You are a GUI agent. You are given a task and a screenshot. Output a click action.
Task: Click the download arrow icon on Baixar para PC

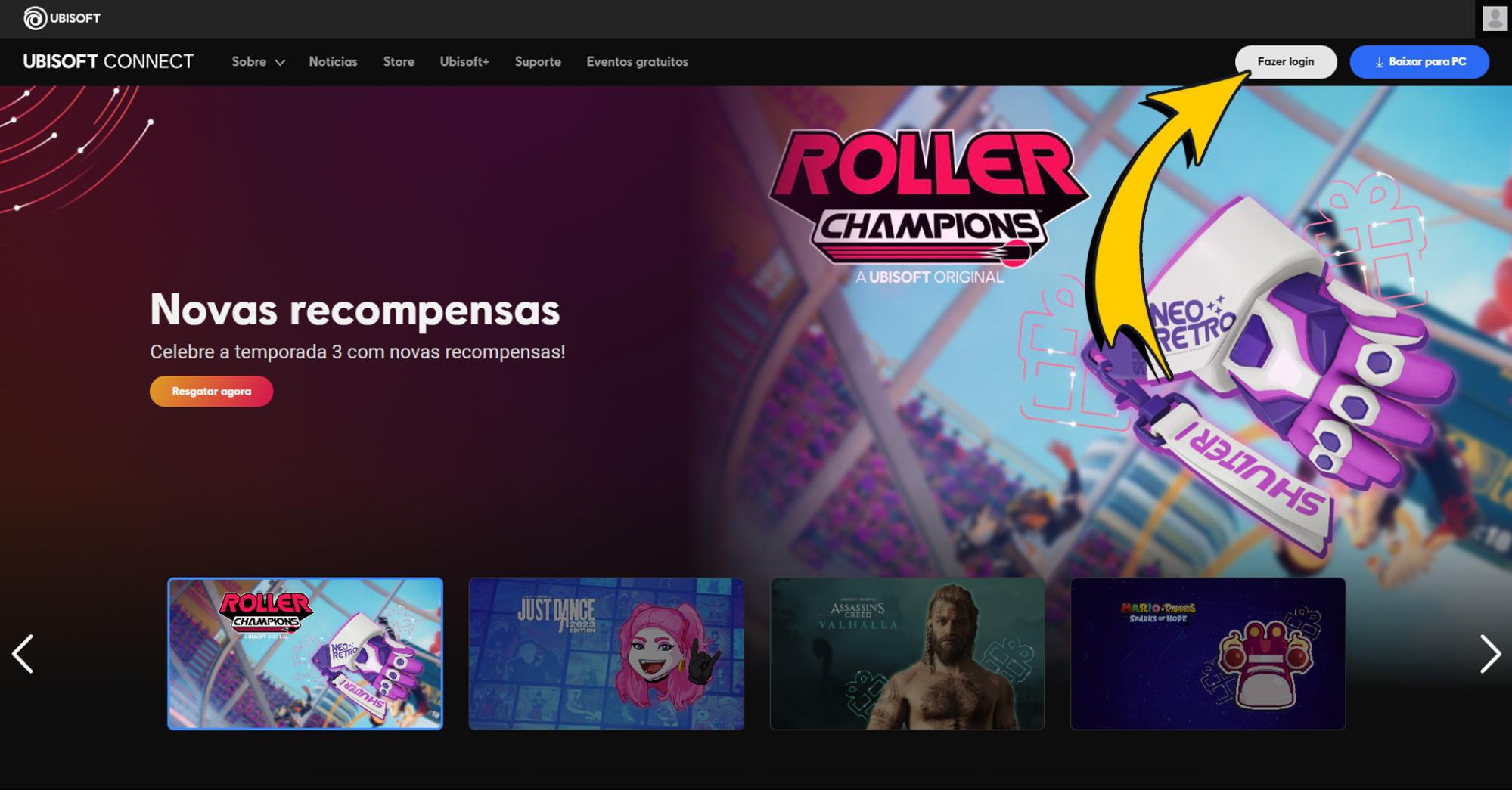(x=1379, y=62)
